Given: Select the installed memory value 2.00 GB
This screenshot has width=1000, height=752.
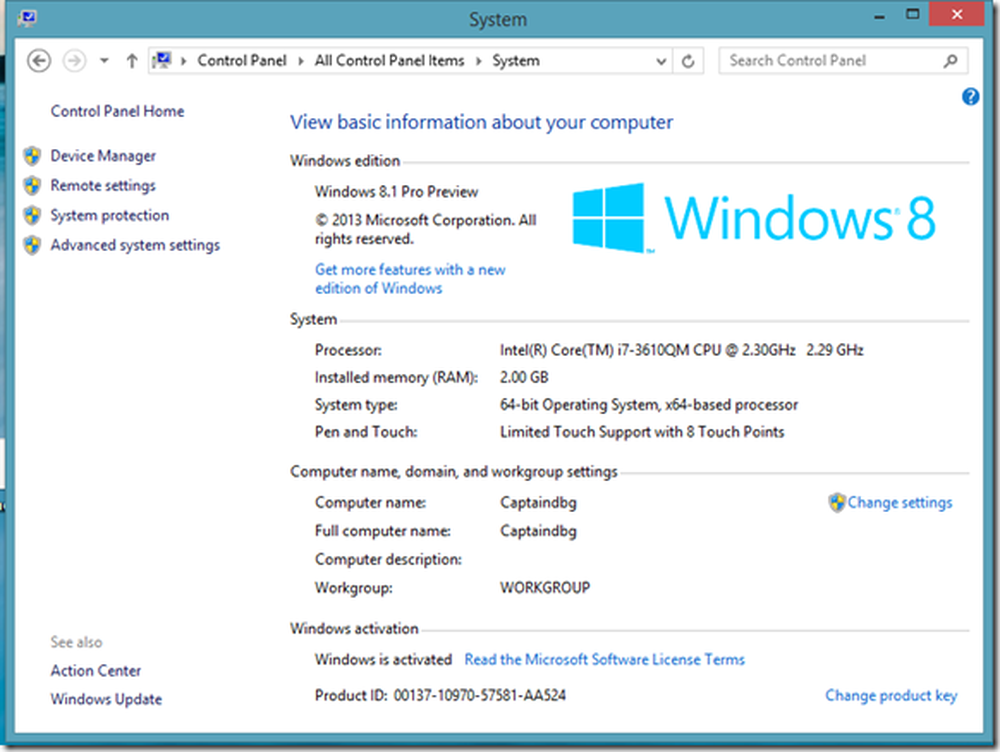Looking at the screenshot, I should tap(524, 378).
